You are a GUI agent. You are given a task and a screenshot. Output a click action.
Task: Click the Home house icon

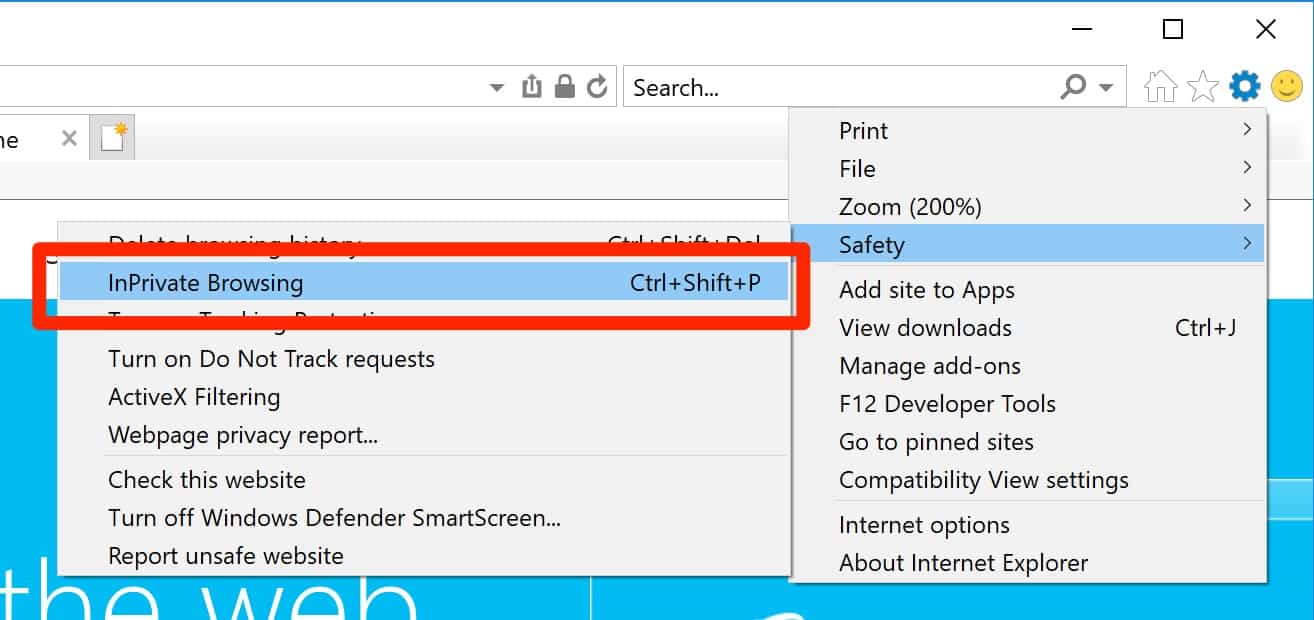click(x=1160, y=87)
